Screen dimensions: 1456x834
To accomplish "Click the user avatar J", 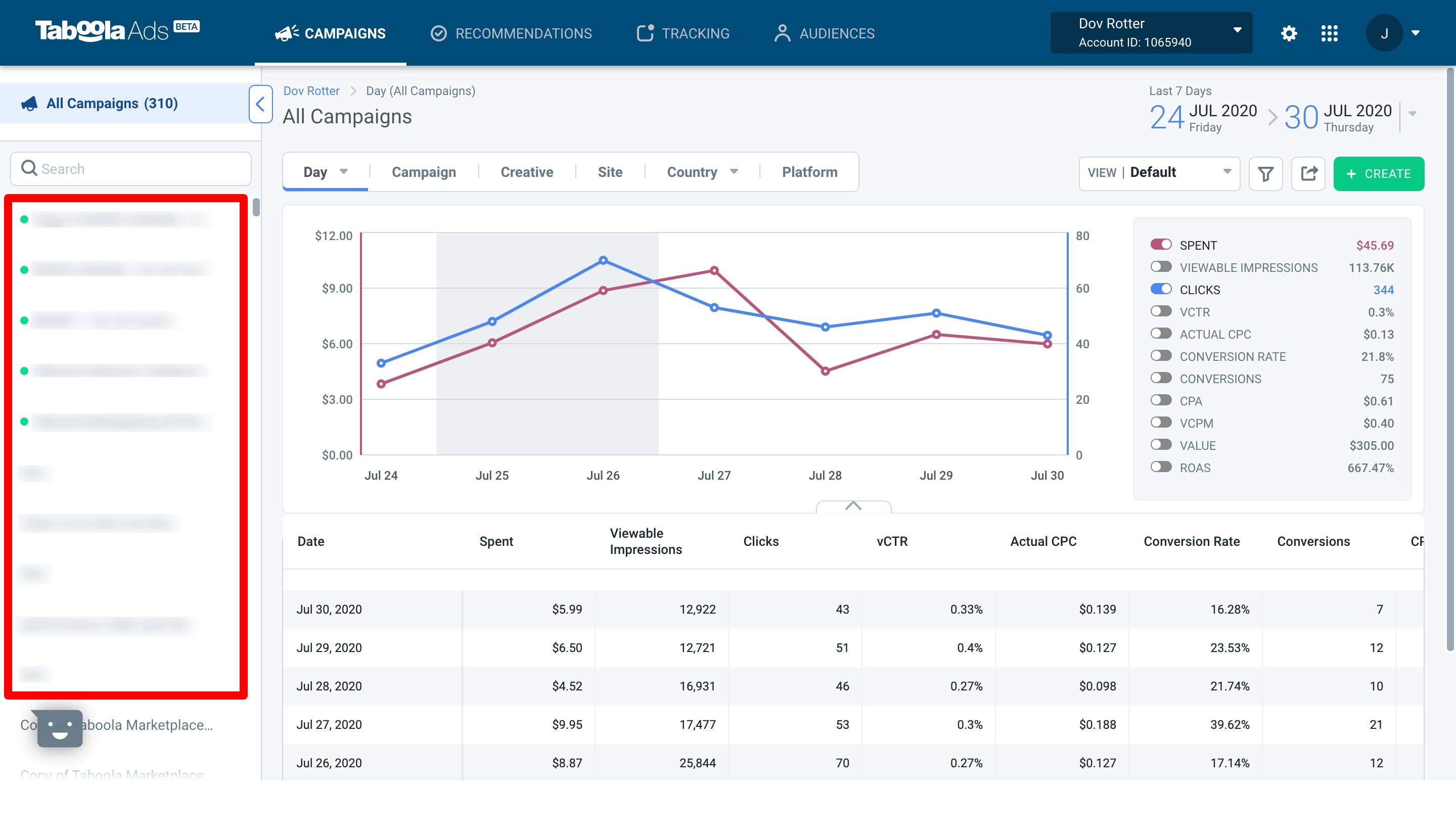I will pyautogui.click(x=1384, y=33).
